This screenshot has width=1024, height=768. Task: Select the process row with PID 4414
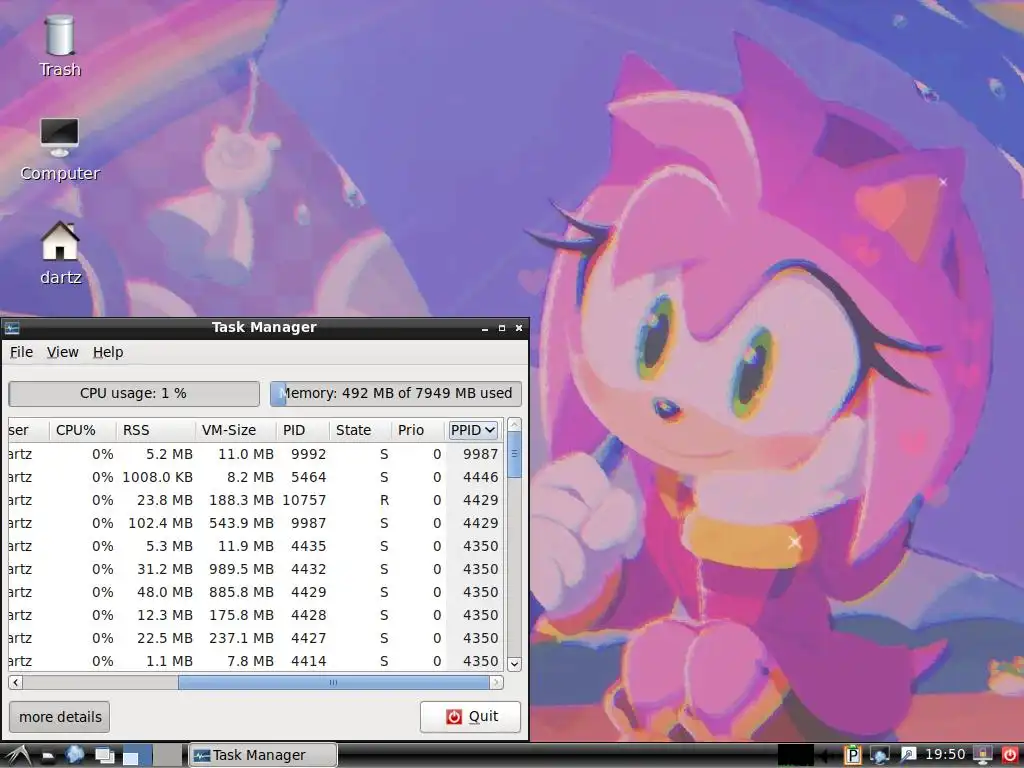pyautogui.click(x=255, y=661)
